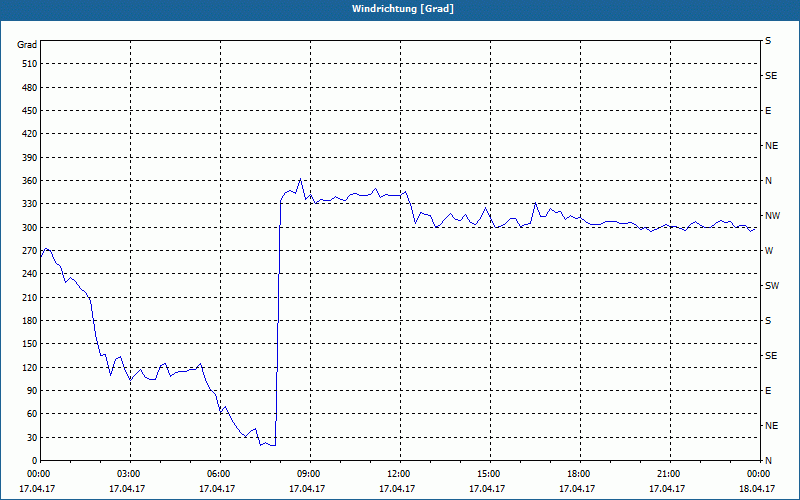Viewport: 800px width, 500px height.
Task: Select the 18:00 time label
Action: 580,474
